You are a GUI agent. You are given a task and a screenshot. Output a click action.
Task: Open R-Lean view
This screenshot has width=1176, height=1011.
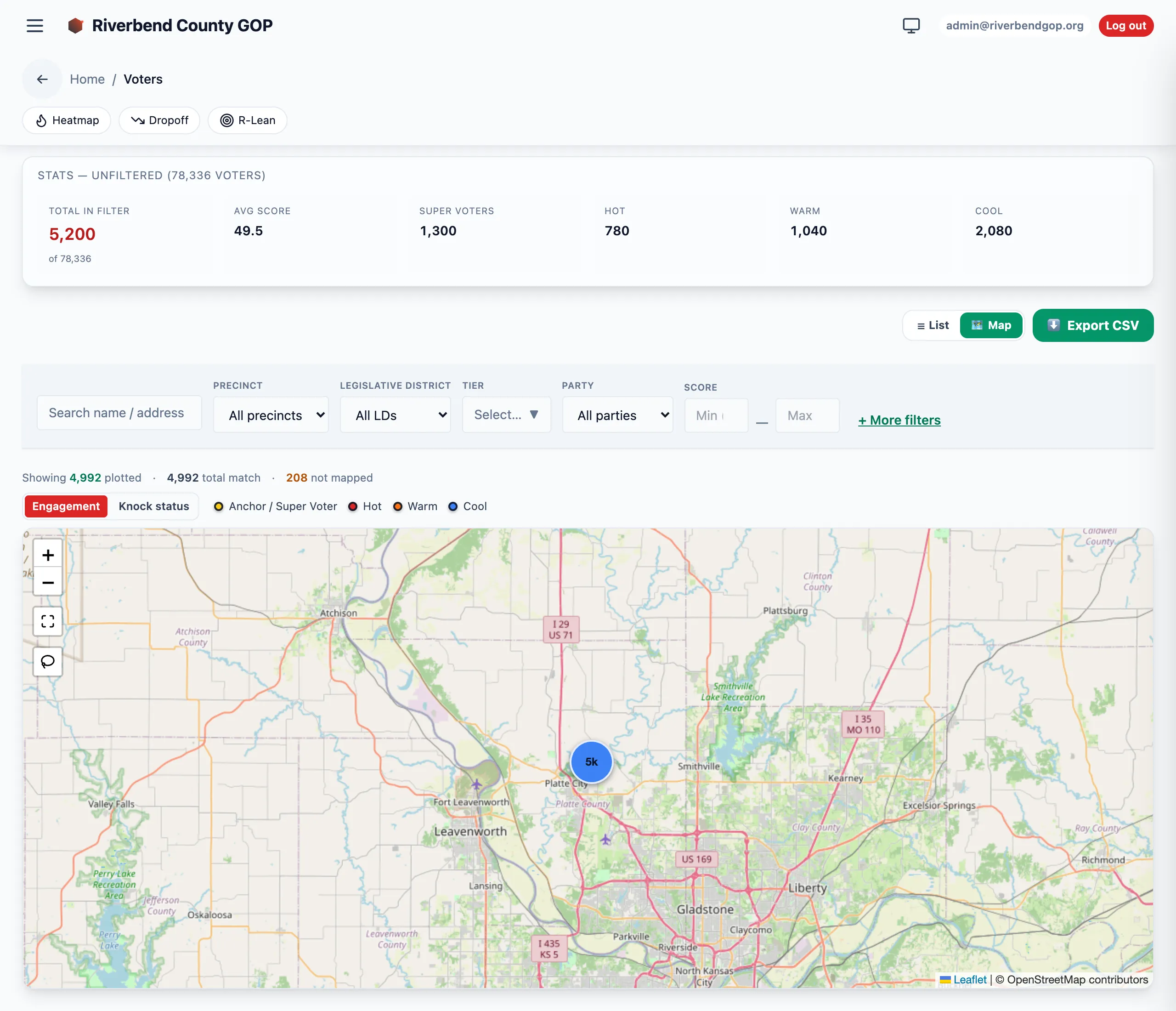click(248, 120)
